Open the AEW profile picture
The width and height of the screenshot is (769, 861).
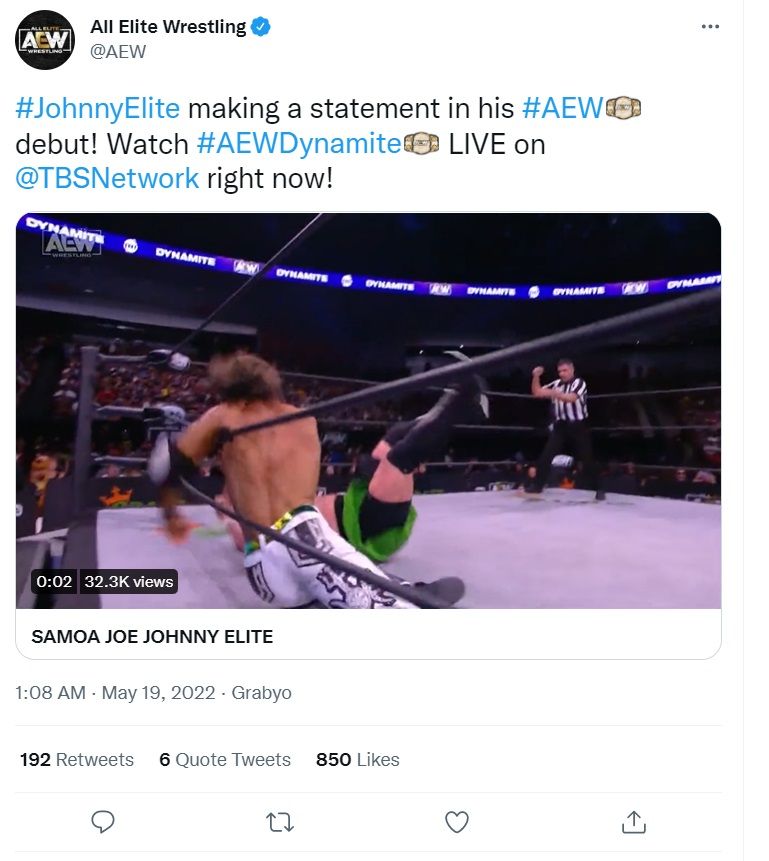point(47,38)
